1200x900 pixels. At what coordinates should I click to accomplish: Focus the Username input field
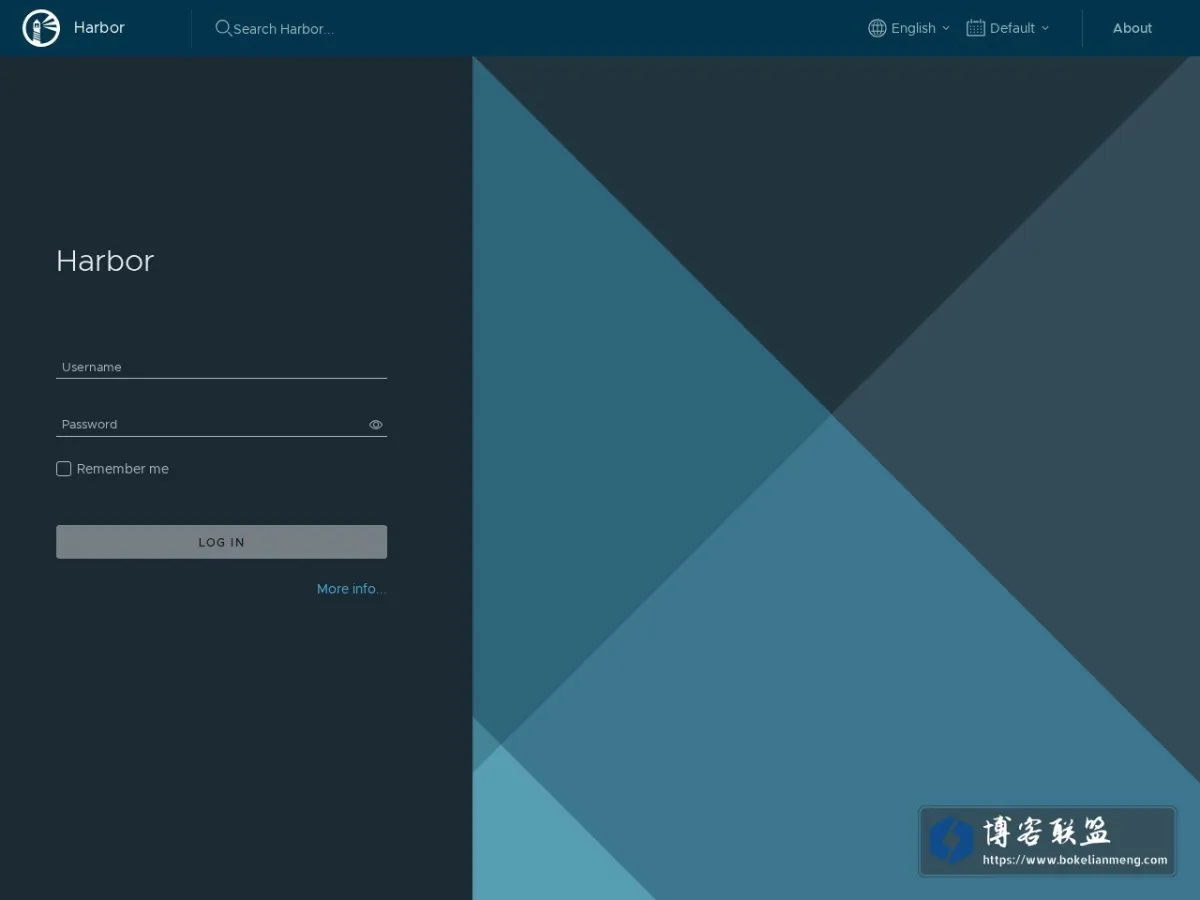coord(221,367)
